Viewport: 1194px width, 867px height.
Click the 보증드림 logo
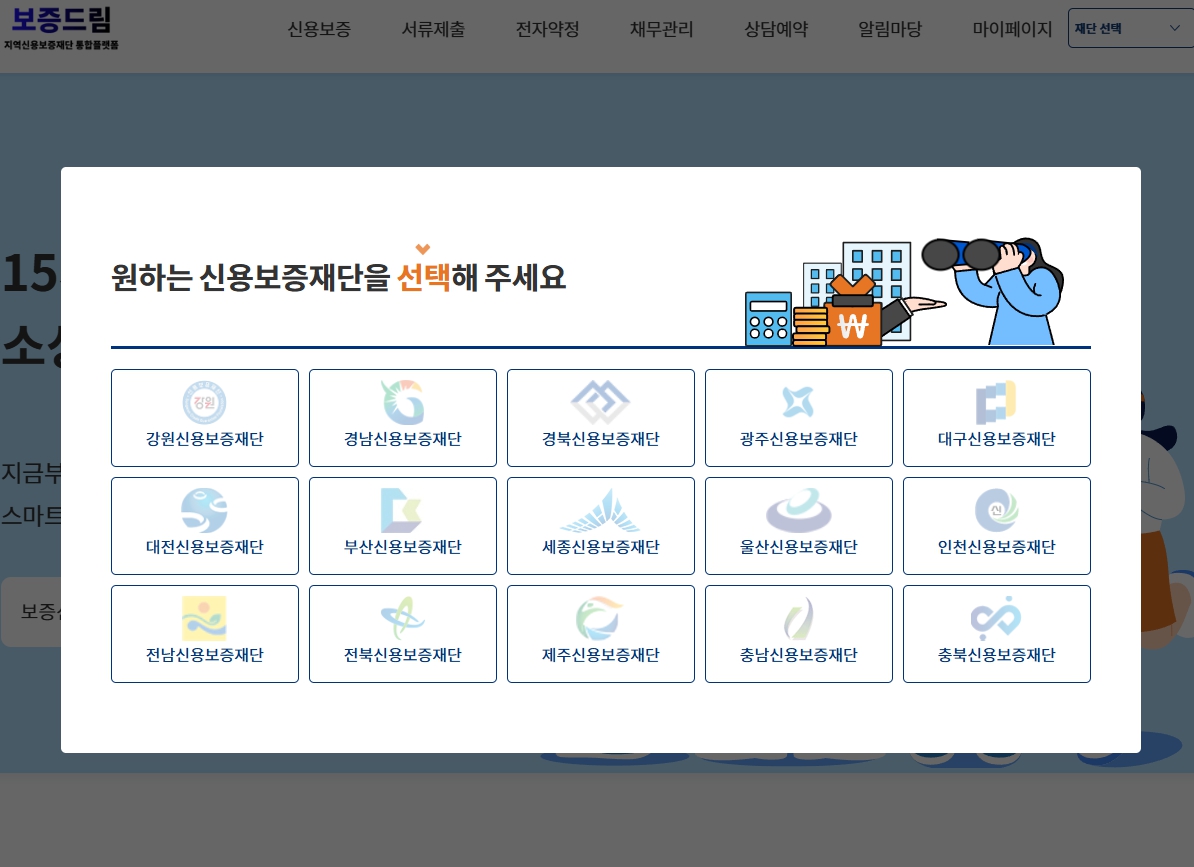point(62,30)
